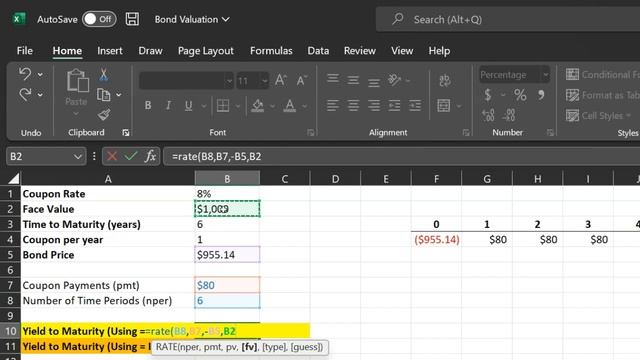640x360 pixels.
Task: Toggle Underline formatting
Action: 188,106
